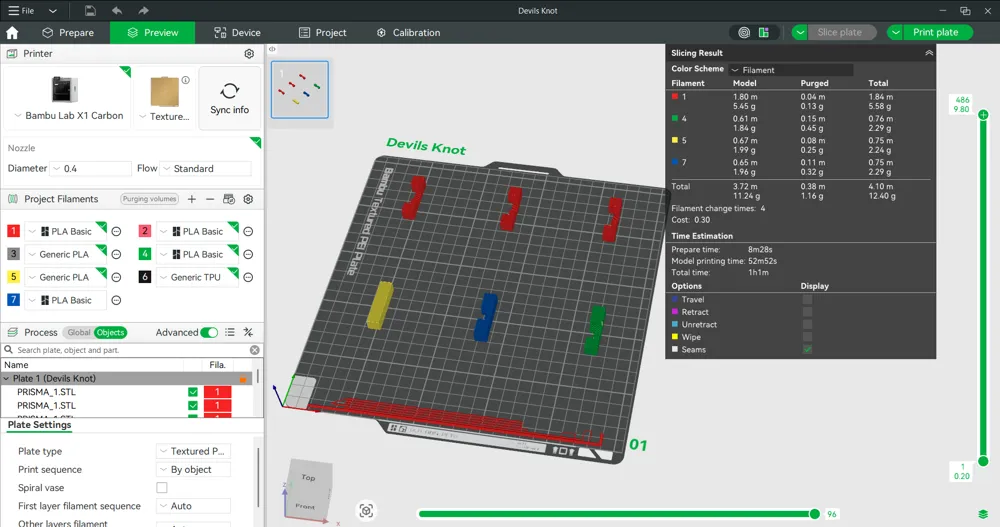Click the edit icon next to filament 6
1000x527 pixels.
(x=249, y=278)
